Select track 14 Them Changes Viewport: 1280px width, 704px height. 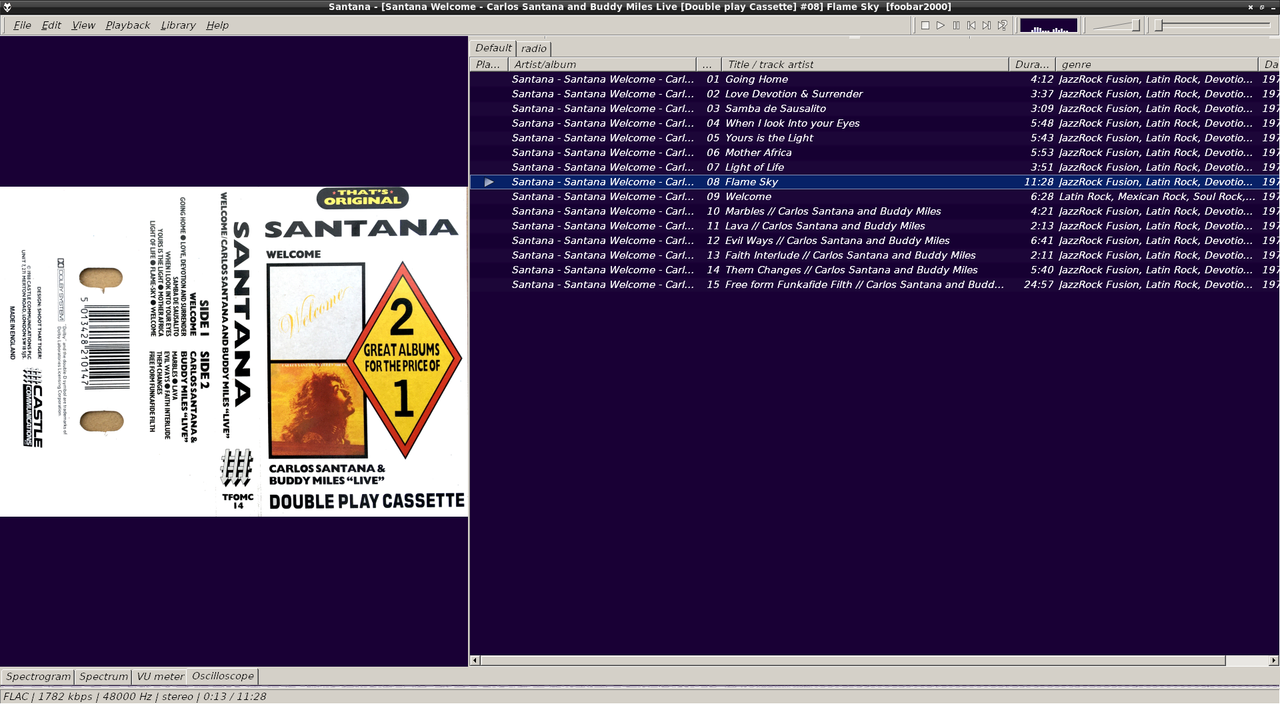[874, 270]
